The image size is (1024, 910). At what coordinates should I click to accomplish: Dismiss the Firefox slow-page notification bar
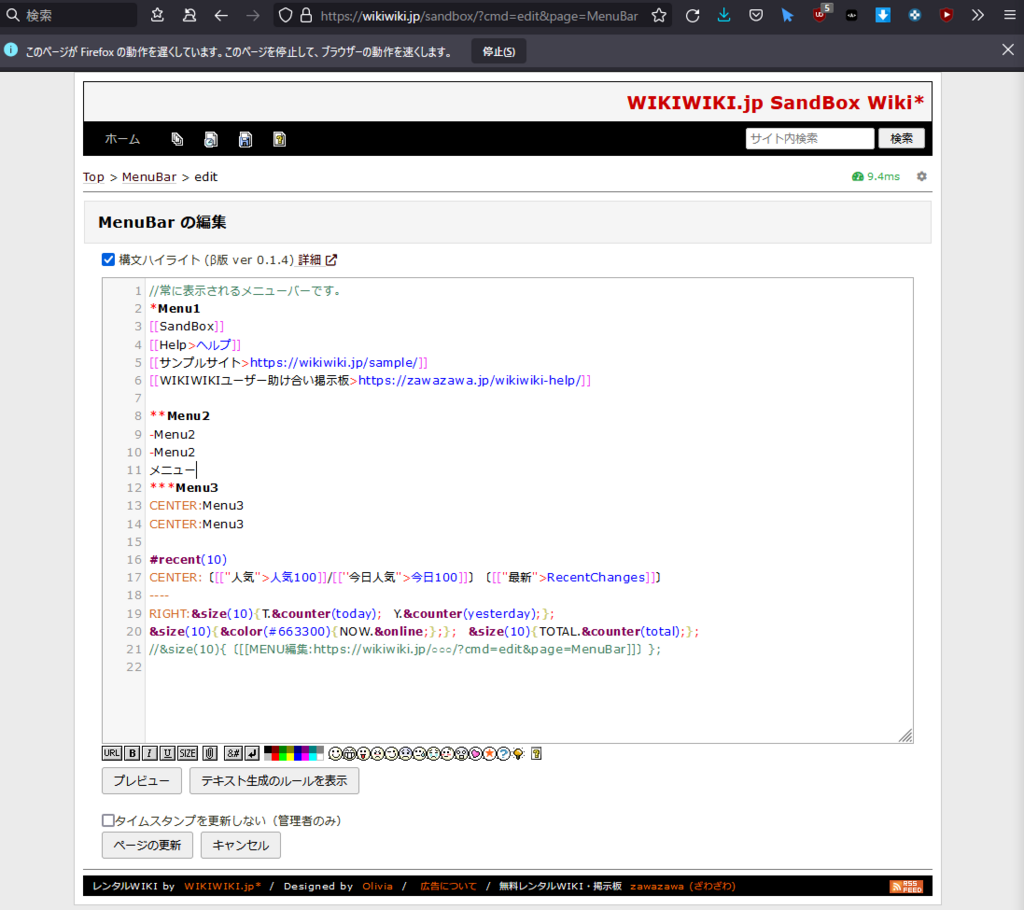point(1008,50)
